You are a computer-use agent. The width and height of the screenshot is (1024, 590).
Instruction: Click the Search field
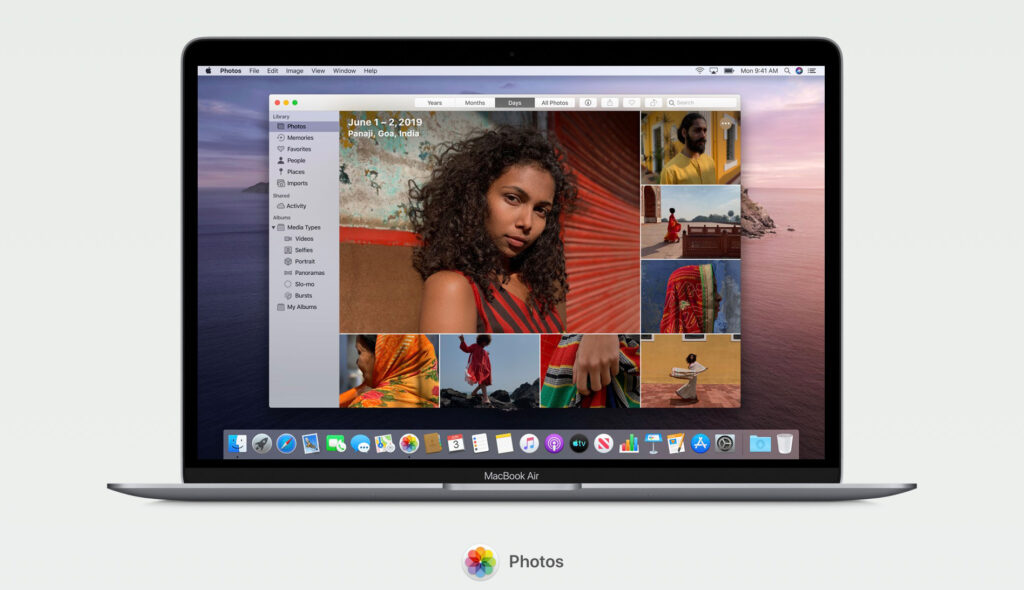click(x=704, y=103)
